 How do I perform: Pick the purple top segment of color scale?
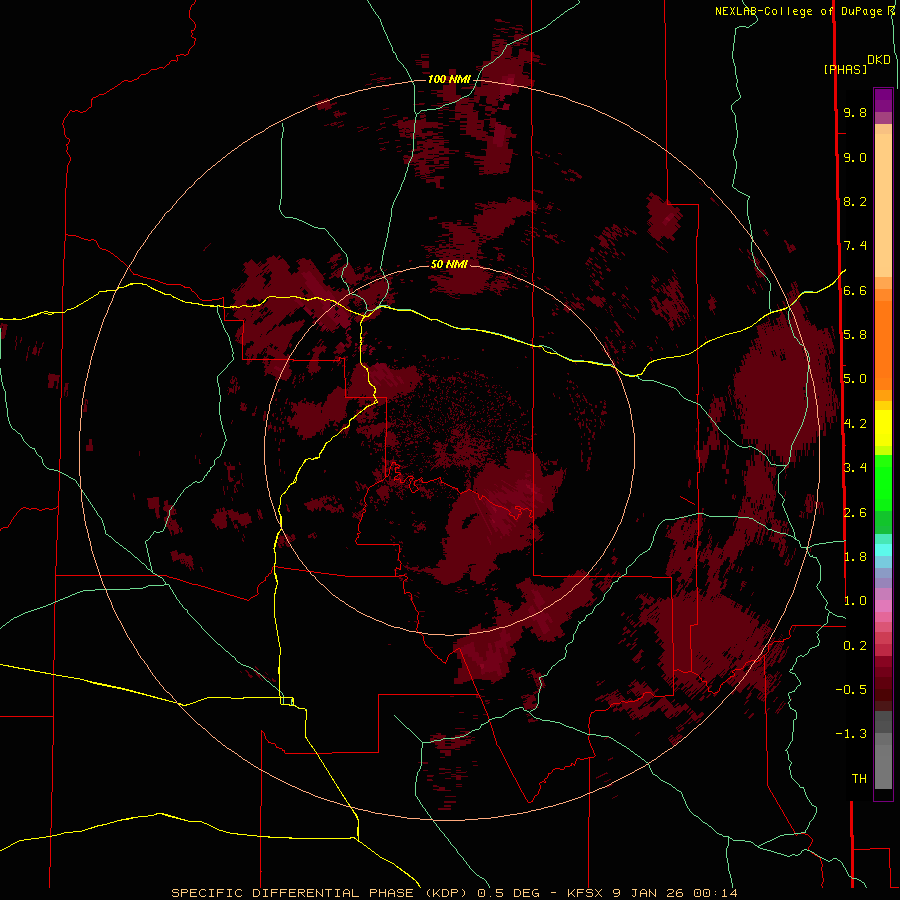pyautogui.click(x=883, y=100)
